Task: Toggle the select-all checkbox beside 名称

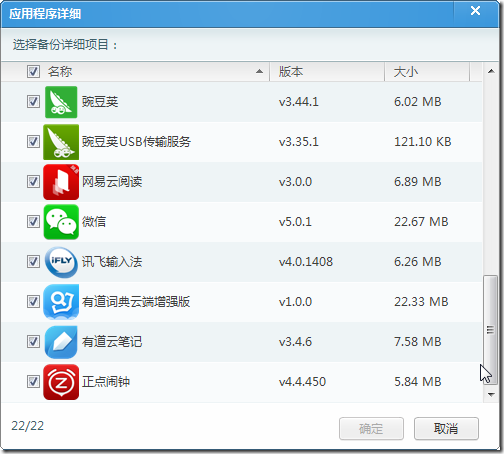Action: (x=33, y=71)
